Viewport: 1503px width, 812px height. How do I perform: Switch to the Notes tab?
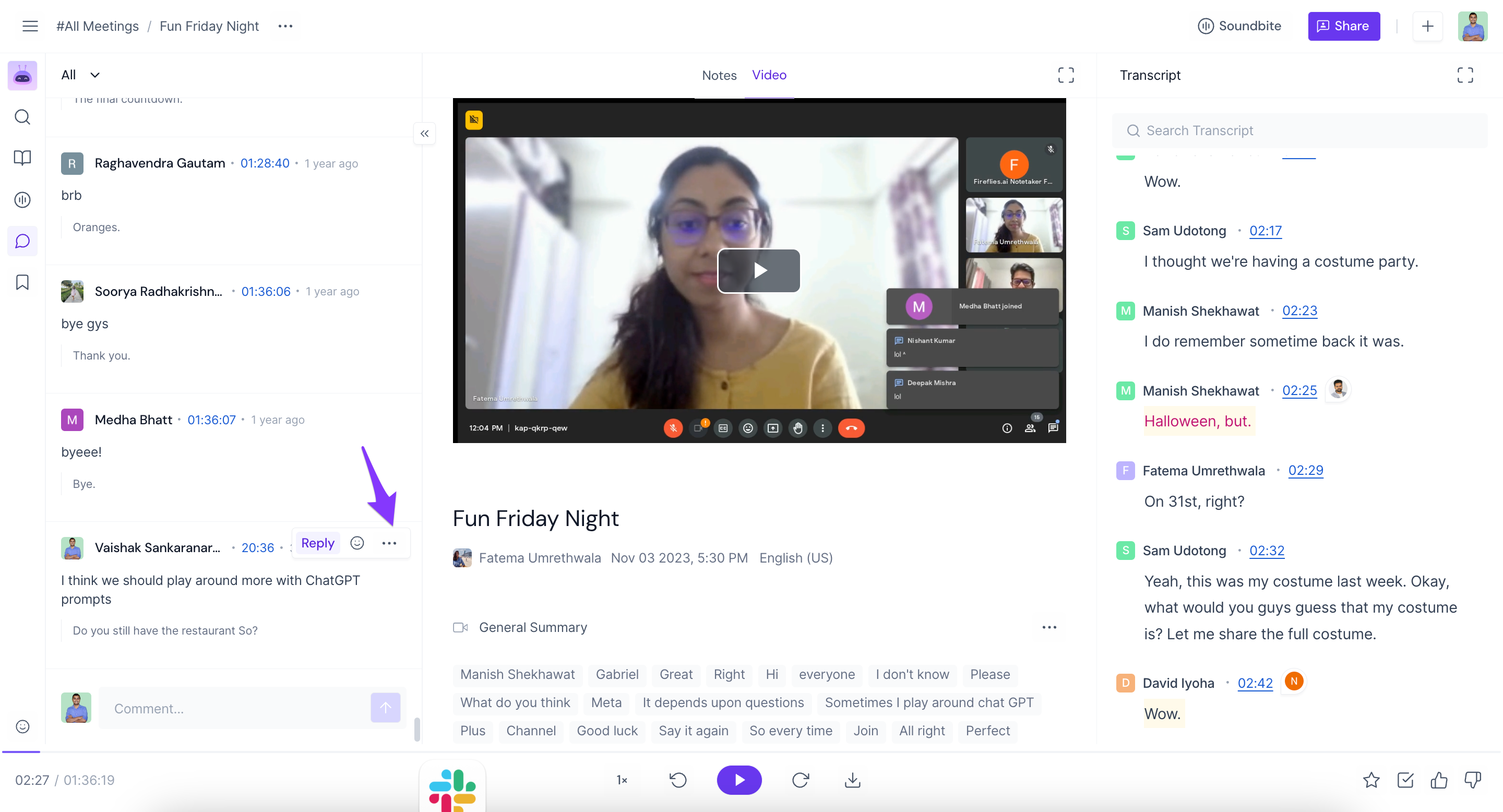pos(719,75)
